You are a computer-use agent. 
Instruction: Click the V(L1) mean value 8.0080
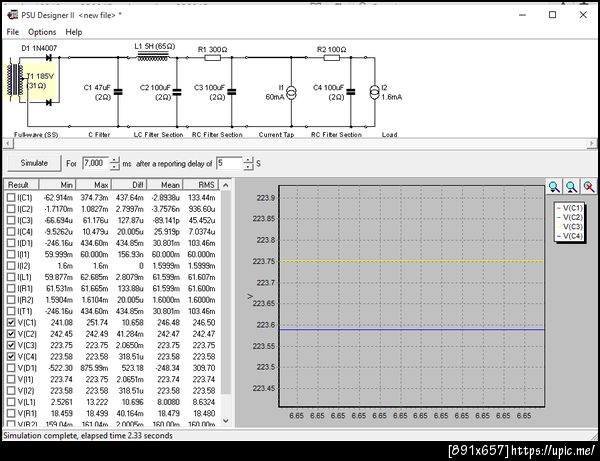[168, 402]
